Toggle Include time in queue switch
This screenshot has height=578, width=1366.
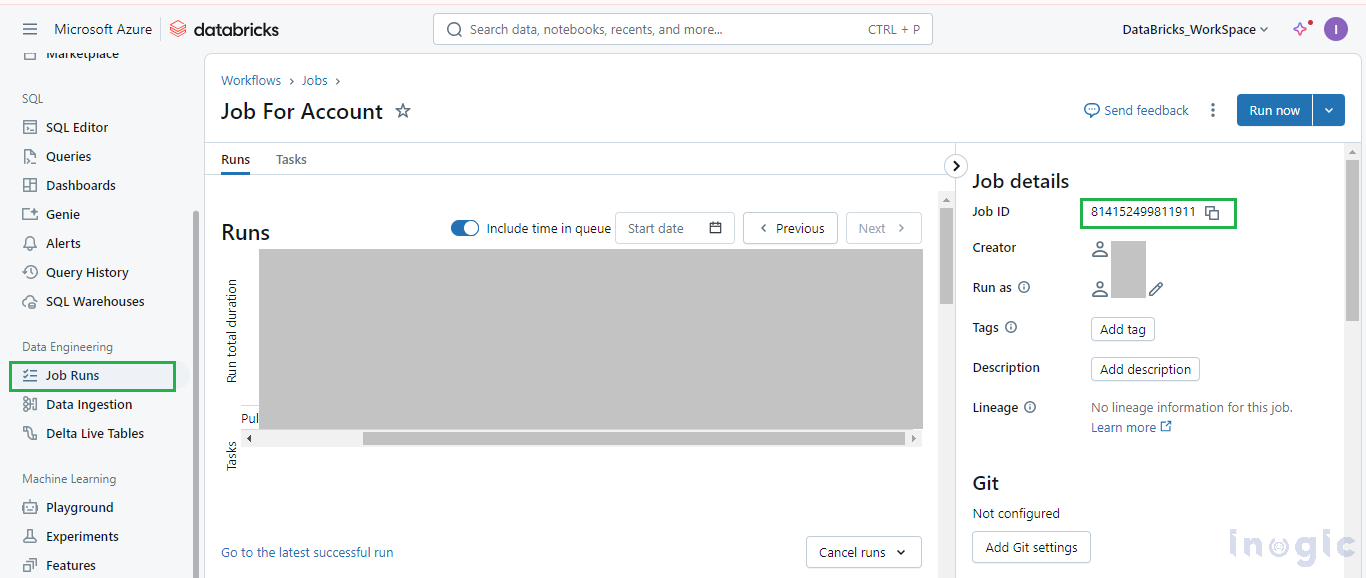[465, 228]
